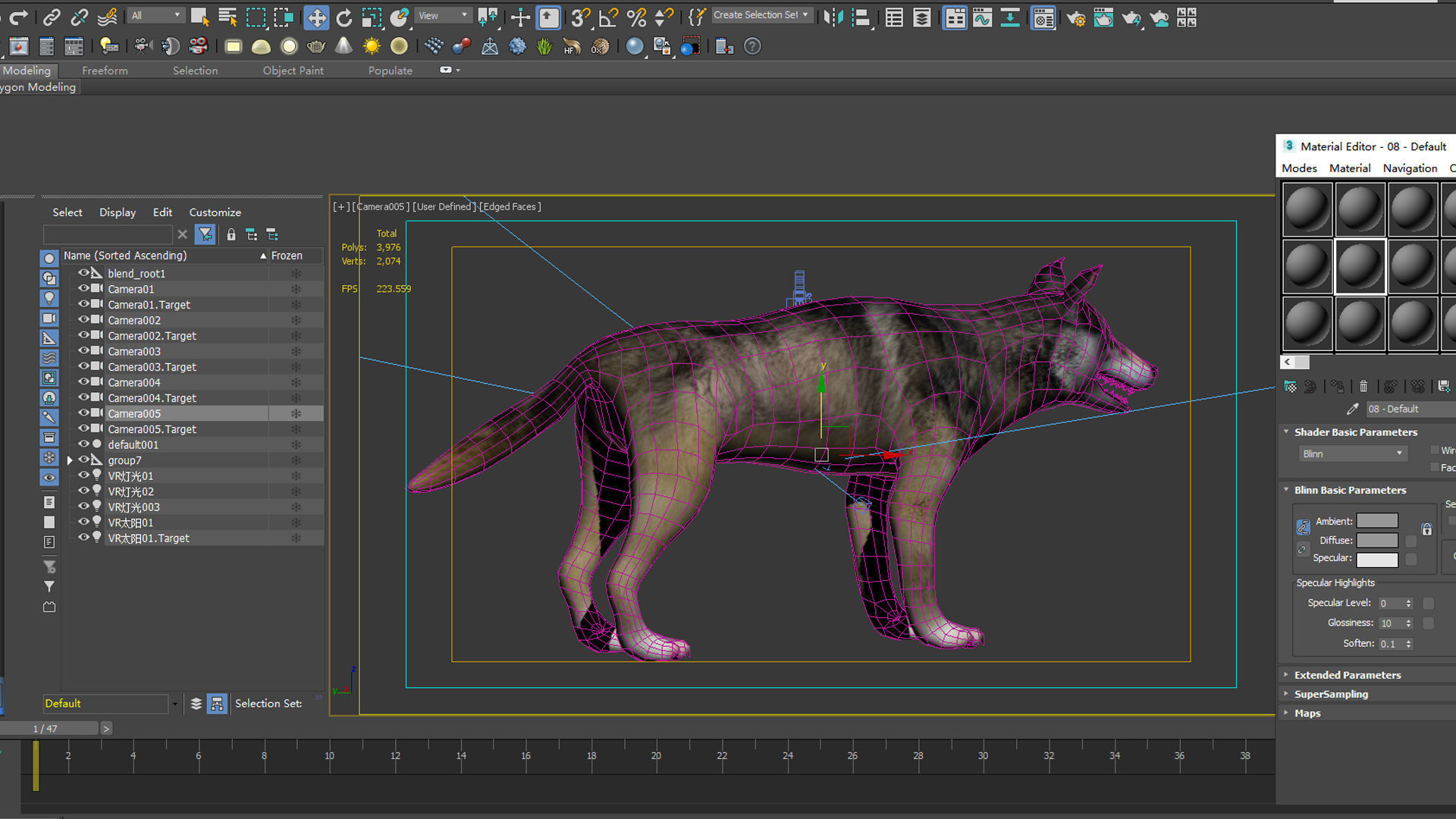Activate Bind to Space Warp tool
Viewport: 1456px width, 819px height.
(108, 17)
